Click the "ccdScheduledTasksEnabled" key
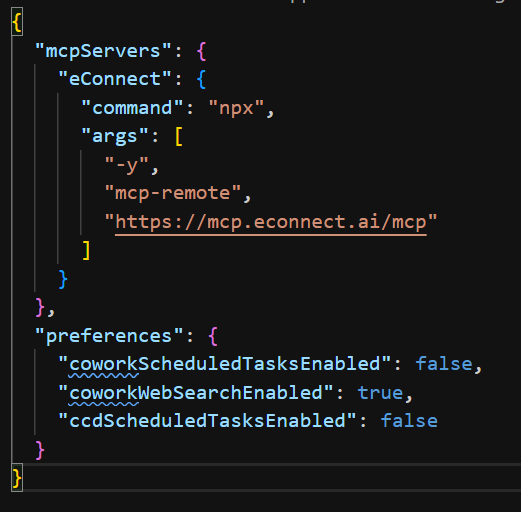The height and width of the screenshot is (512, 521). coord(207,421)
